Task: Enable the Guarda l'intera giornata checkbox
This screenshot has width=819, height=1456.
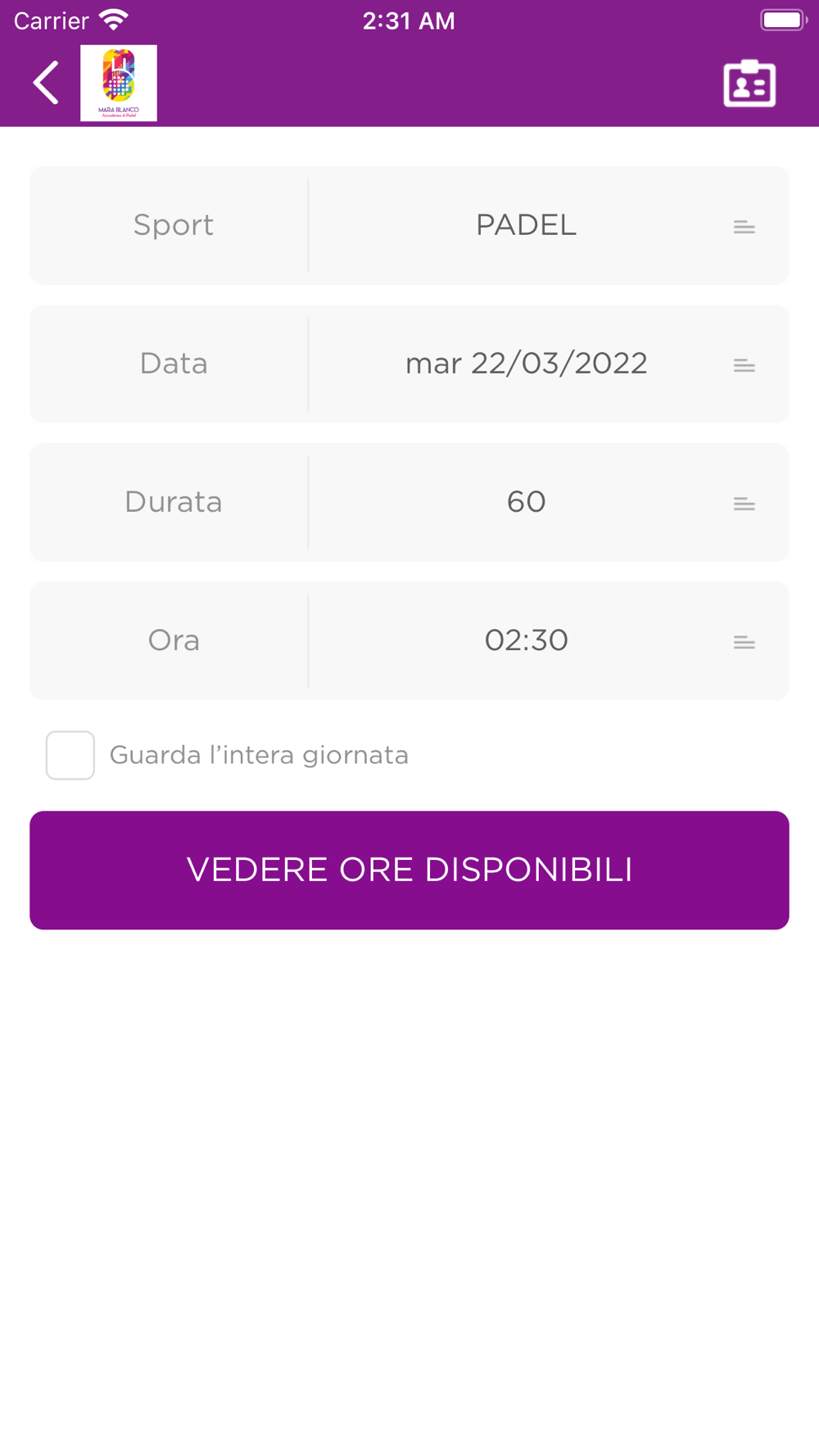Action: pyautogui.click(x=70, y=755)
